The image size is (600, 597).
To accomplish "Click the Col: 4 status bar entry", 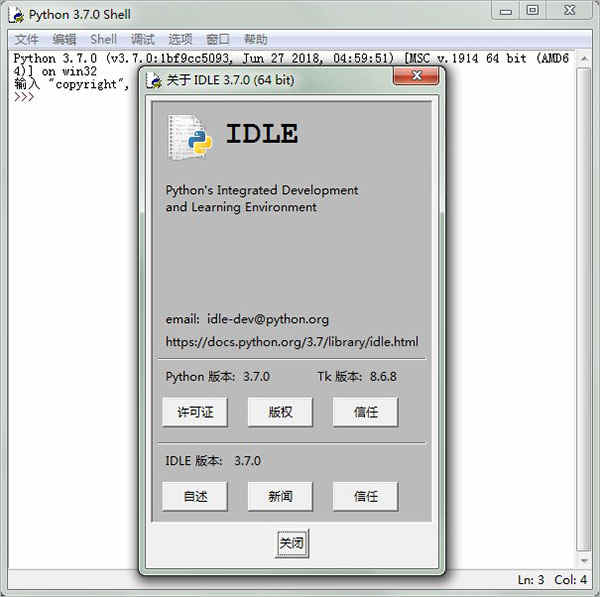I will [571, 580].
